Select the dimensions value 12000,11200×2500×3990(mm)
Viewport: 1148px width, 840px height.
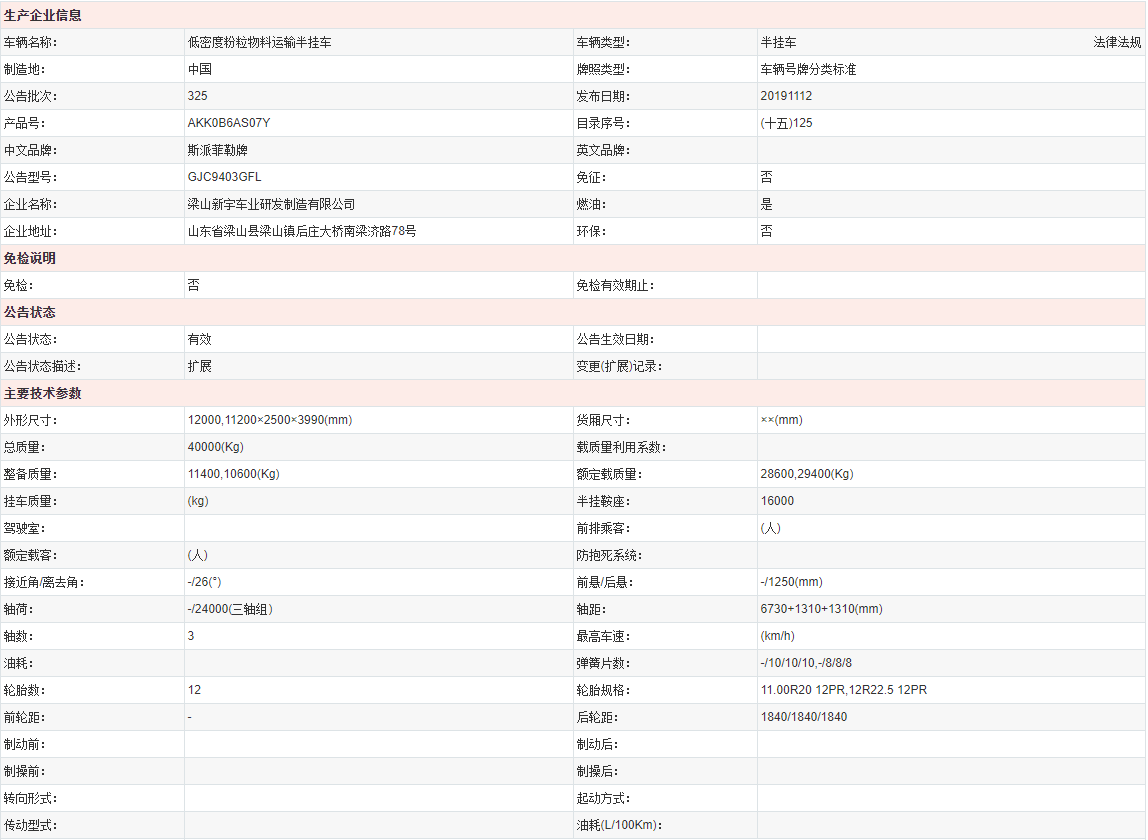coord(269,420)
